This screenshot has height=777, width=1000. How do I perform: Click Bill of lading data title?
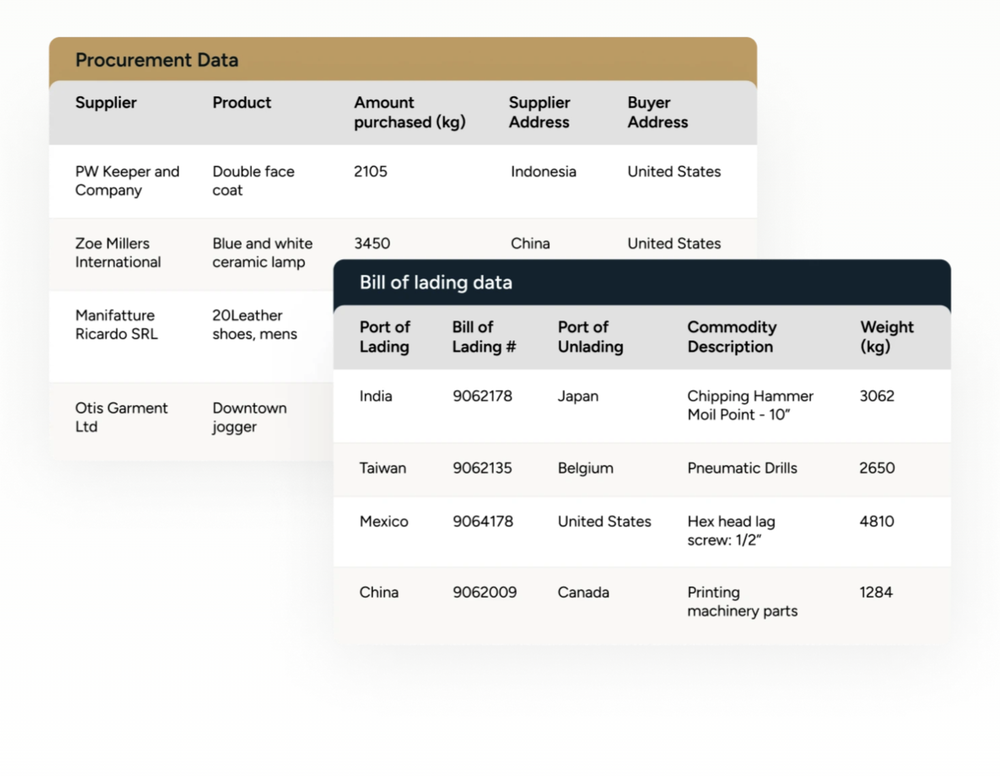(436, 283)
